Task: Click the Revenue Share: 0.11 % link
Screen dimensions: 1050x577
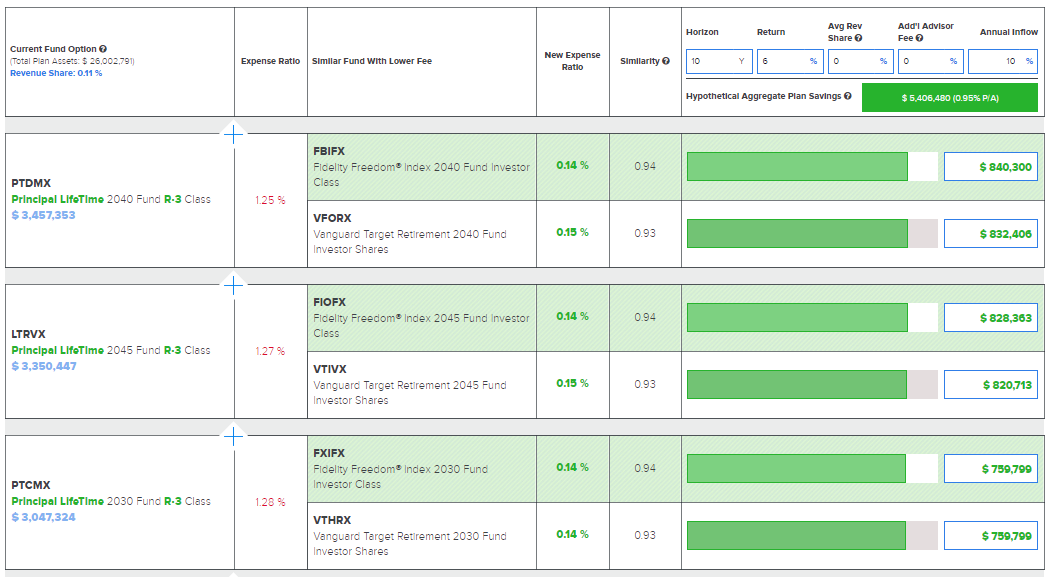Action: 56,73
